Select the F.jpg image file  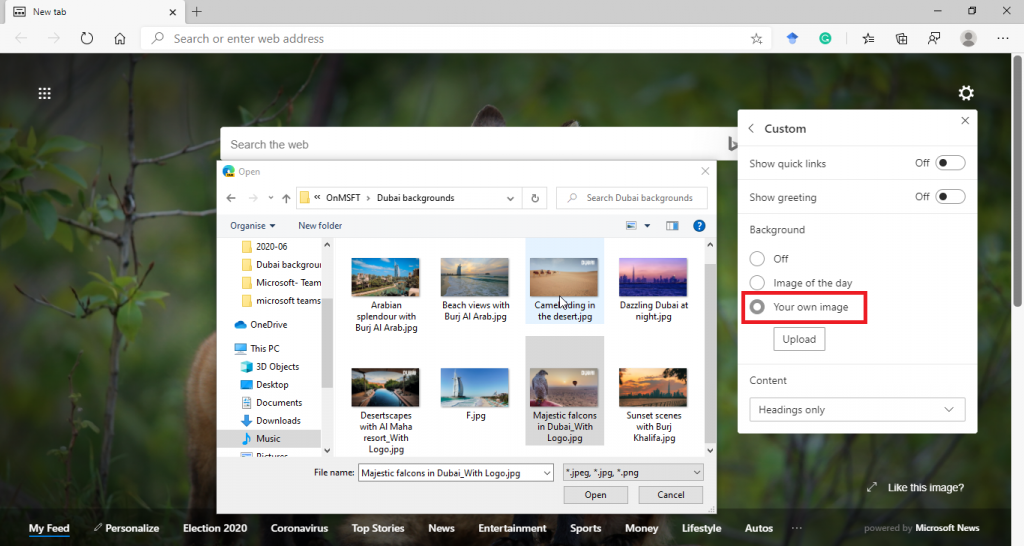click(475, 394)
